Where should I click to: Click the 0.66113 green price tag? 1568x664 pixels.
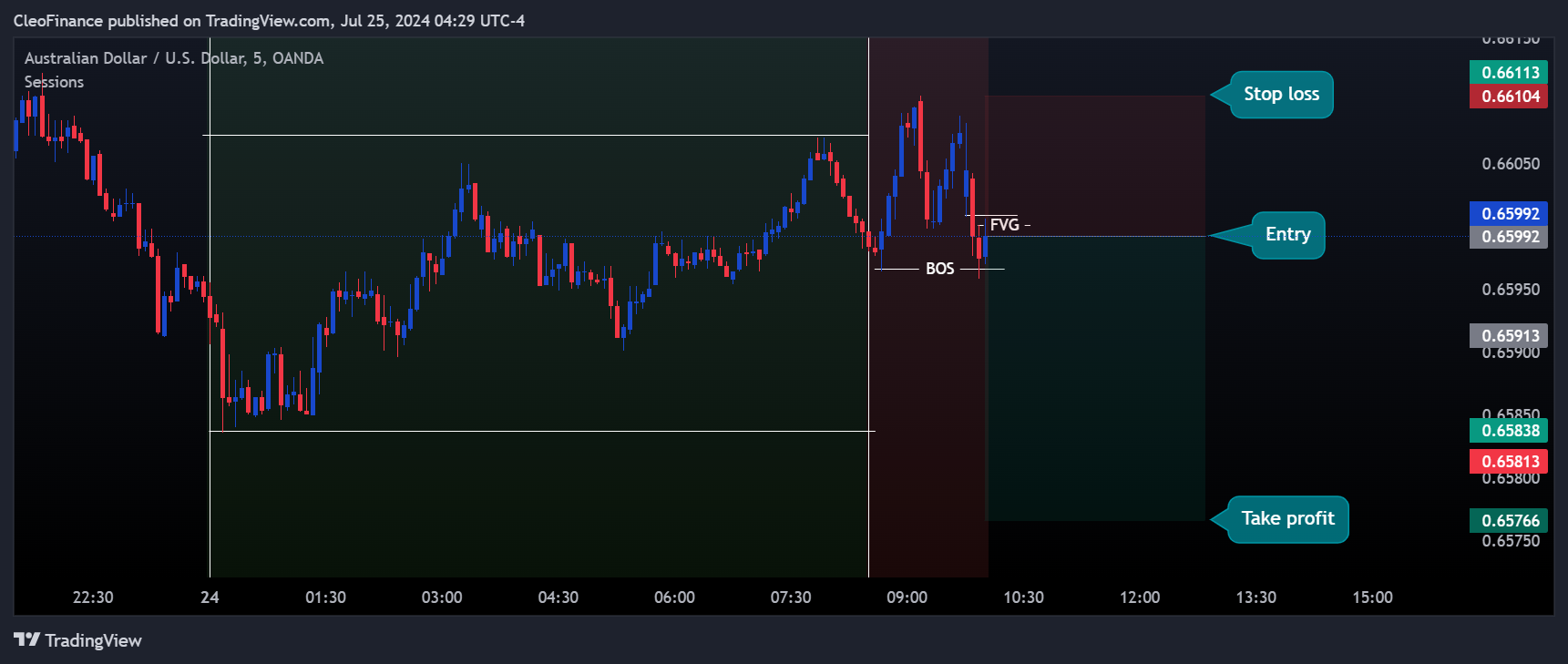coord(1509,73)
